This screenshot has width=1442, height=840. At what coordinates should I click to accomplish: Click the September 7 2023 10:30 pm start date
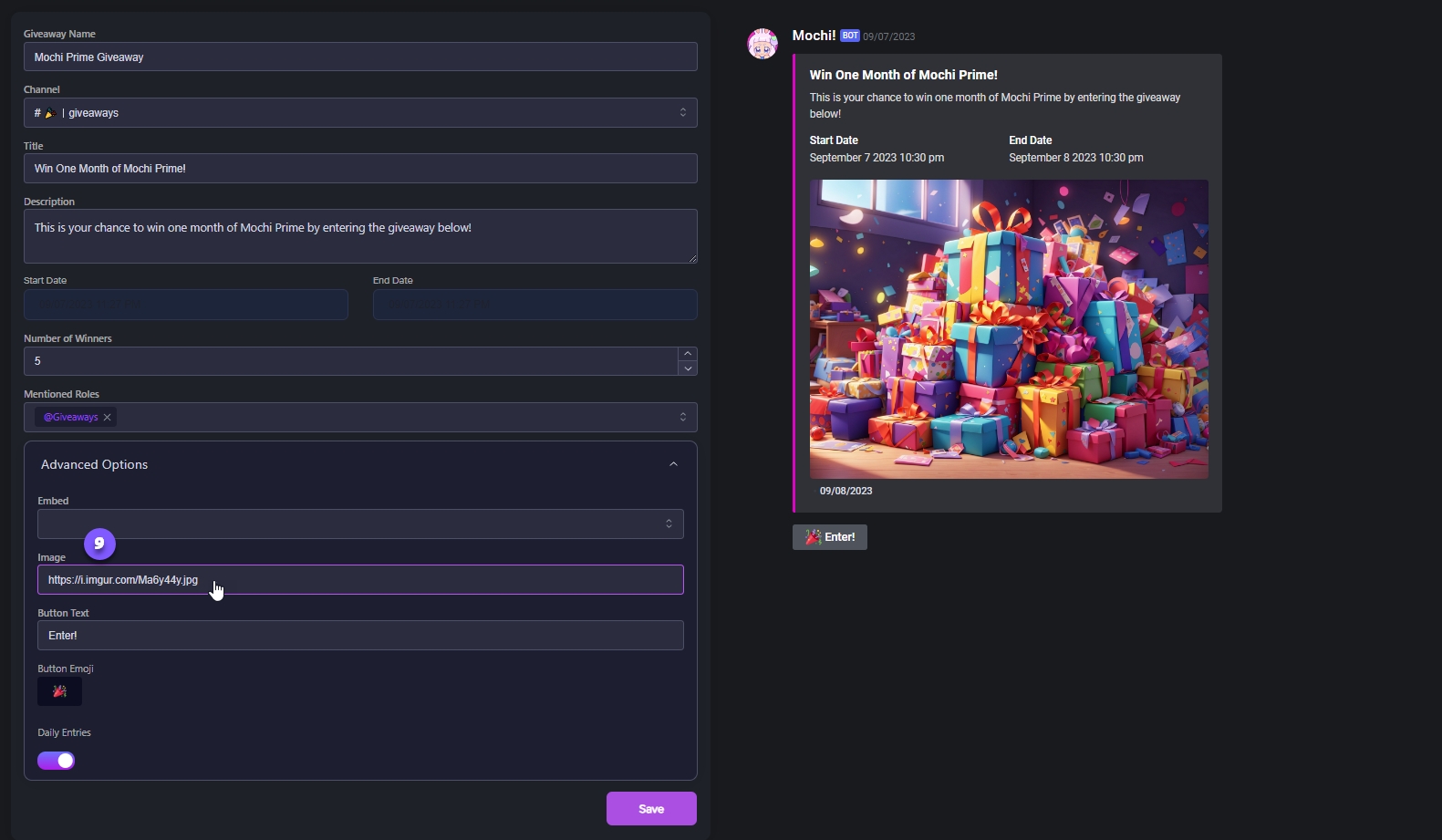877,158
